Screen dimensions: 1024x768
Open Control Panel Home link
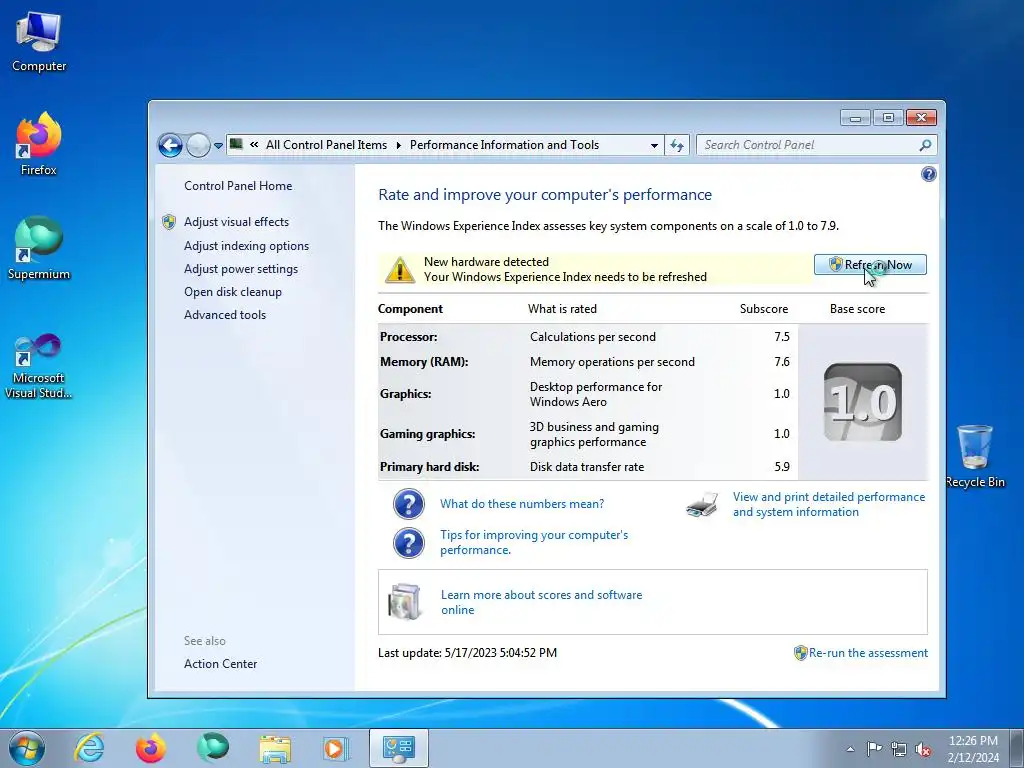[238, 185]
